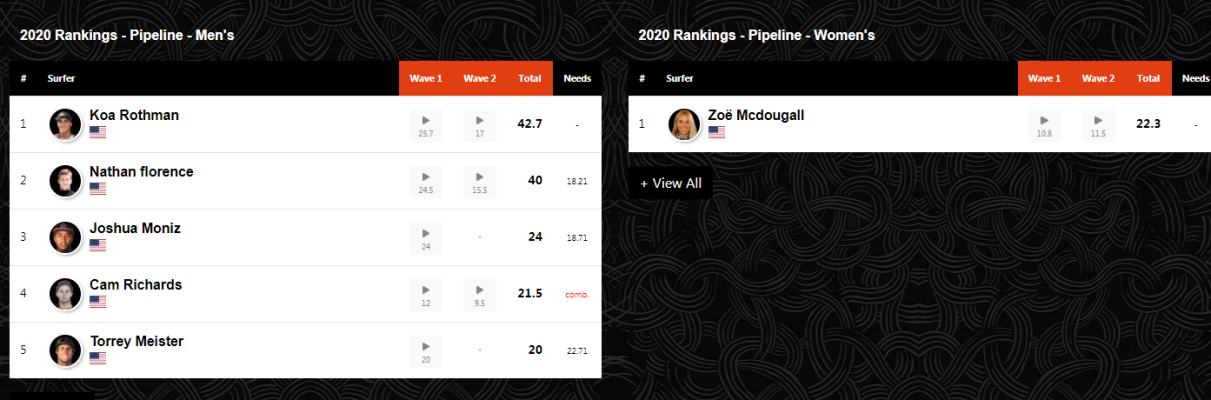This screenshot has height=400, width=1211.
Task: Play Joshua Moniz's Wave 1 video
Action: tap(426, 238)
